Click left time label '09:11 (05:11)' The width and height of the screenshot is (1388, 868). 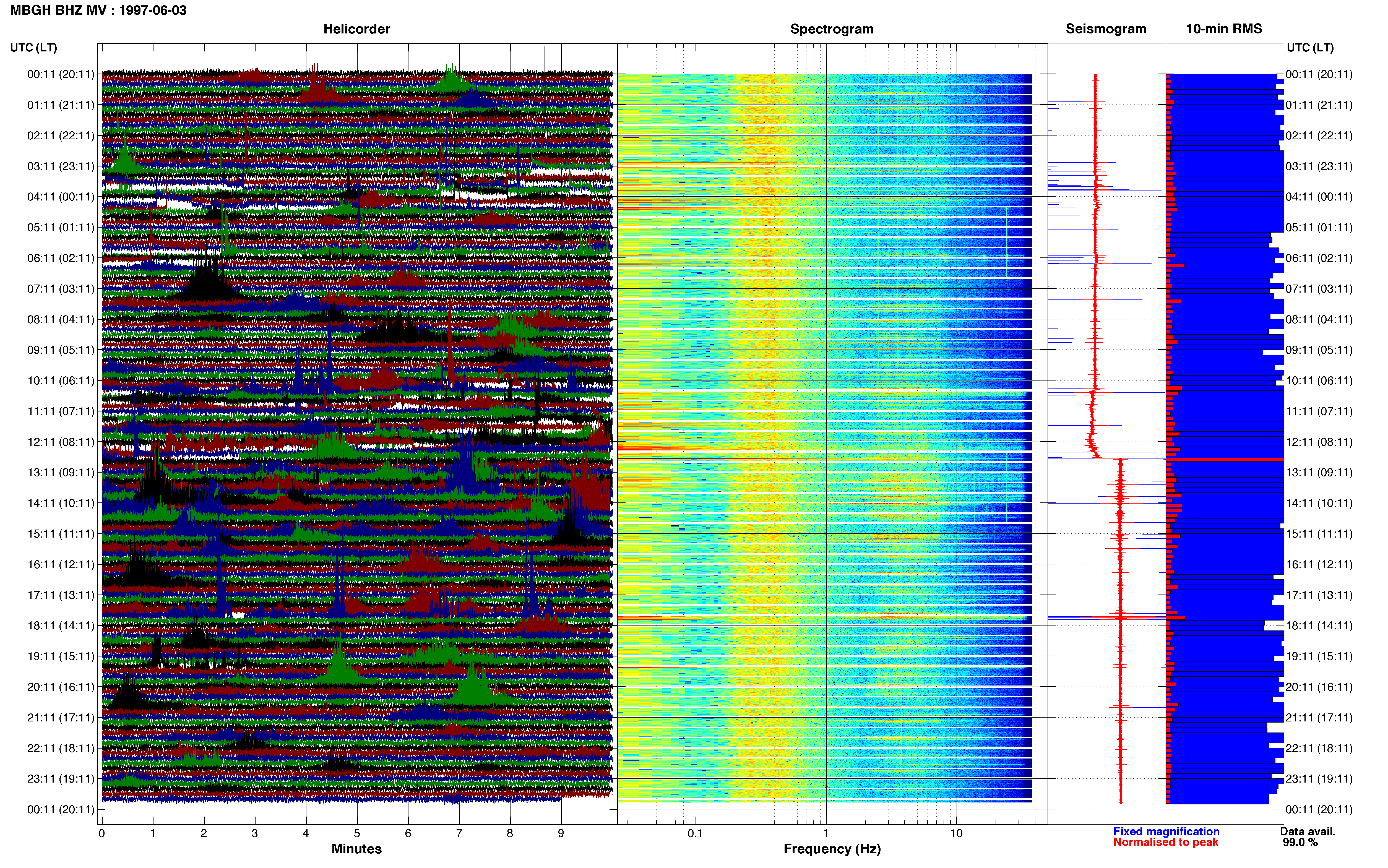(61, 350)
